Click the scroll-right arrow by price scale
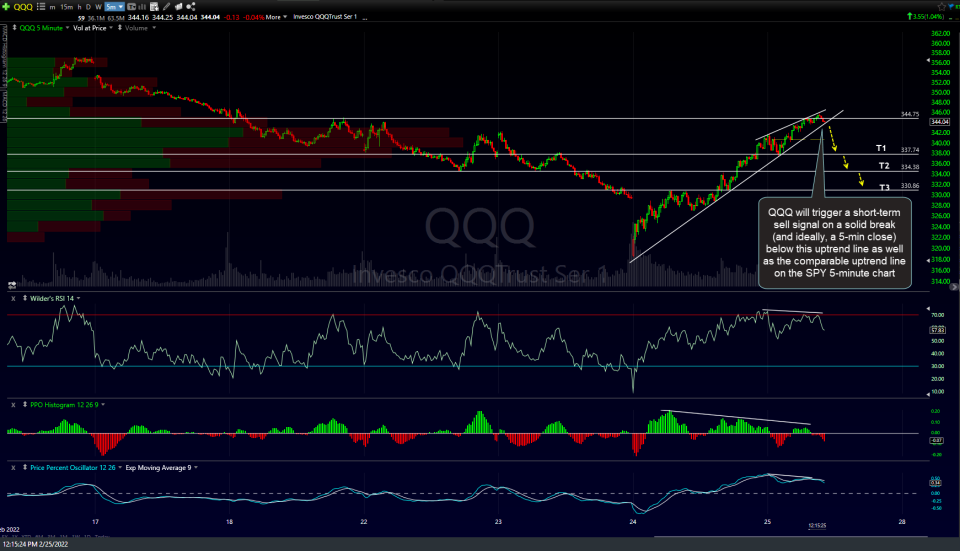Image resolution: width=960 pixels, height=551 pixels. 953,287
